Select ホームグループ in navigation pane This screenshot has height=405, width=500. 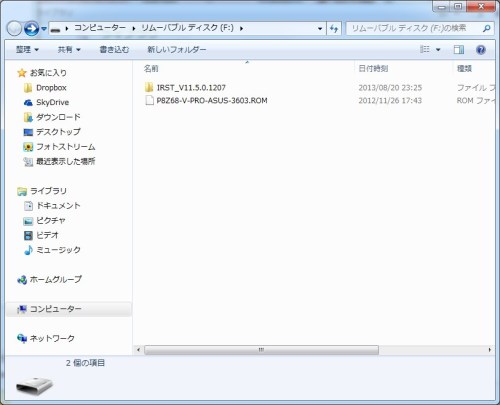[56, 279]
